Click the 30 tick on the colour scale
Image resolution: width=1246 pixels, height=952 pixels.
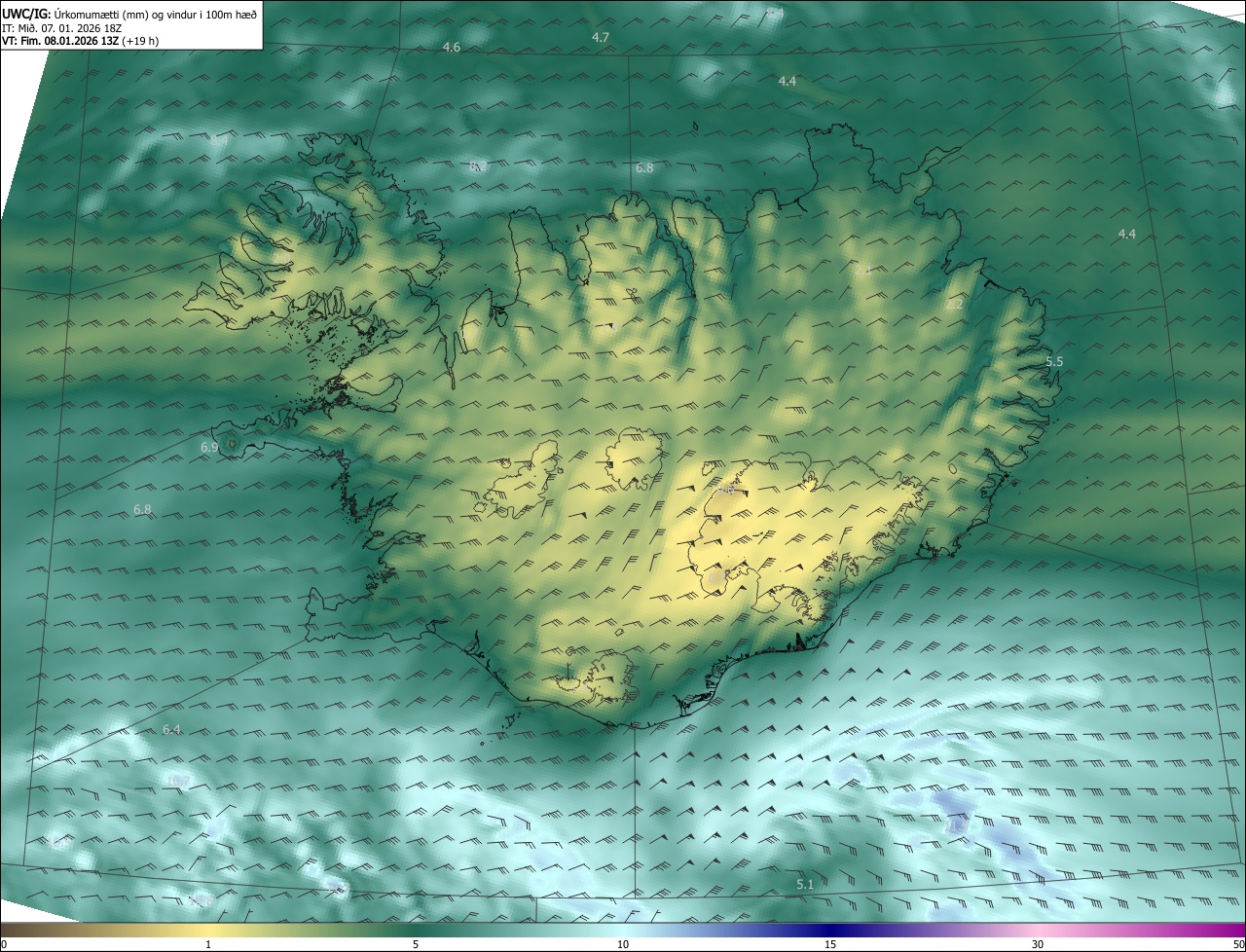point(1038,944)
